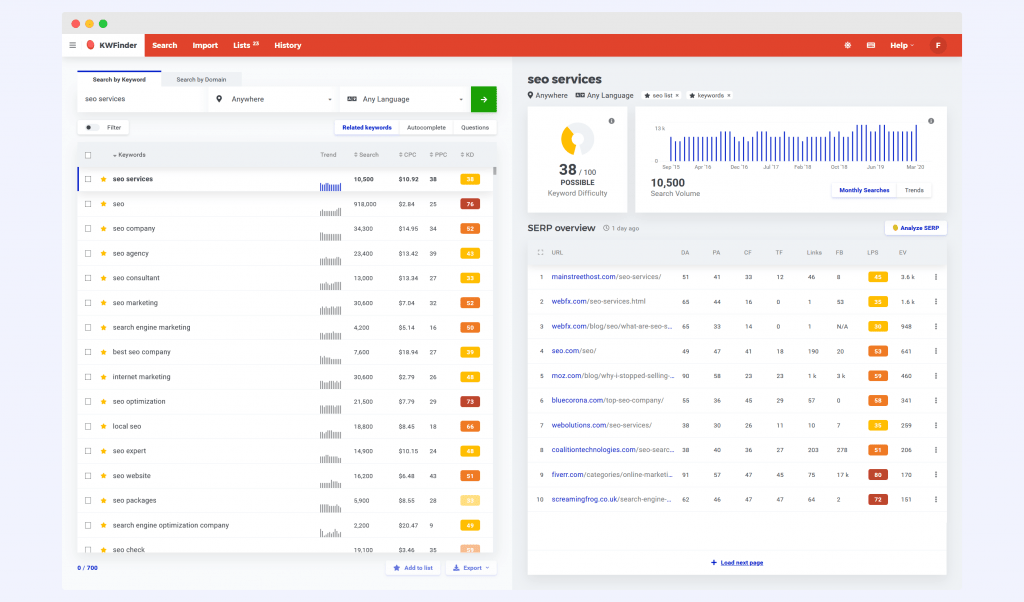Click the green search arrow button

point(484,99)
